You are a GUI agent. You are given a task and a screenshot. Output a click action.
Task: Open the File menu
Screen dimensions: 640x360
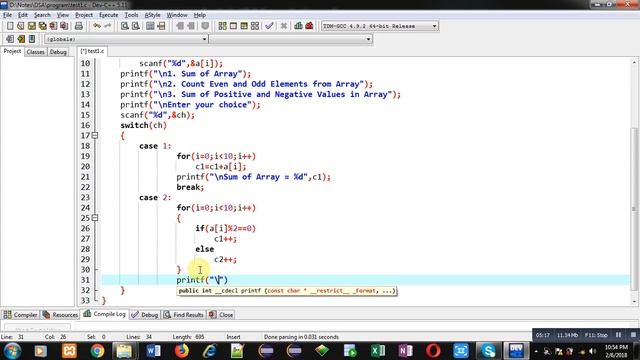(7, 15)
